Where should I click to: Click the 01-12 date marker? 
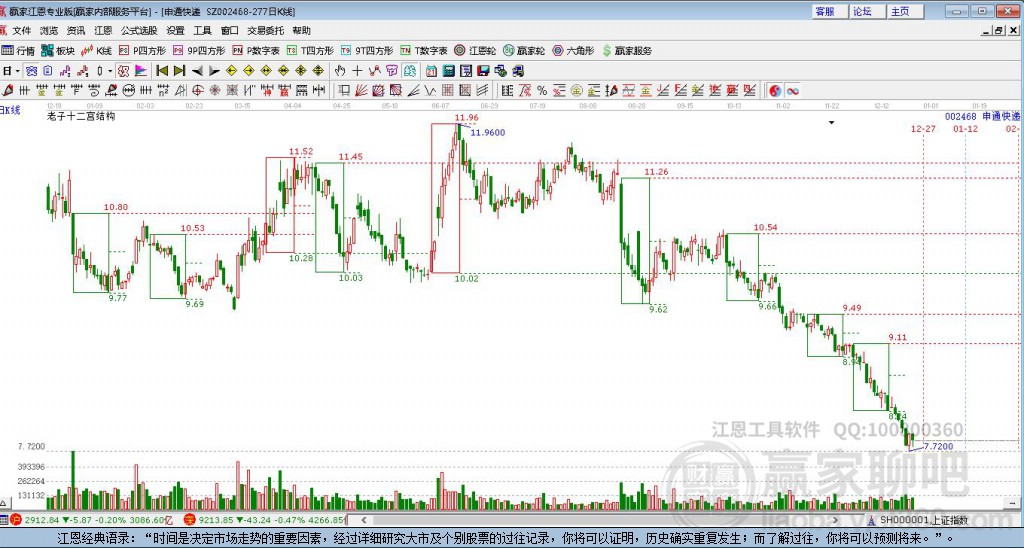click(965, 129)
